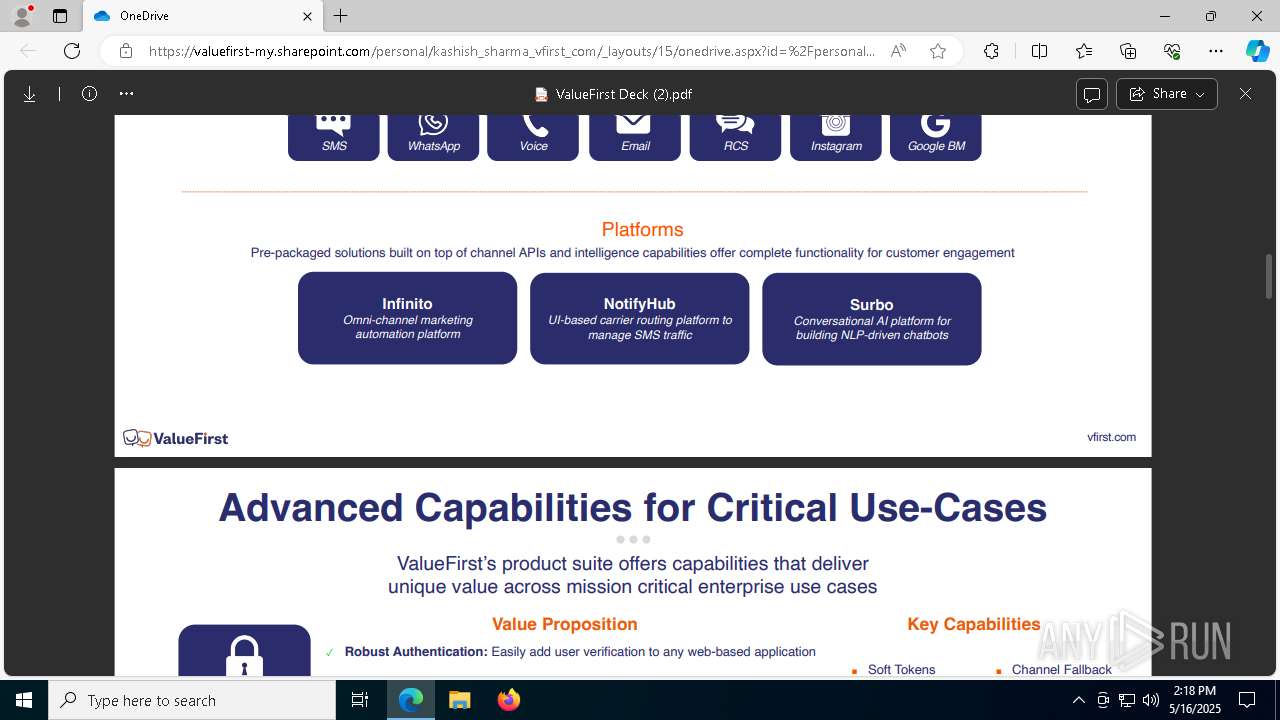Open the taskbar clock showing 2:18 PM
This screenshot has width=1280, height=720.
coord(1195,700)
